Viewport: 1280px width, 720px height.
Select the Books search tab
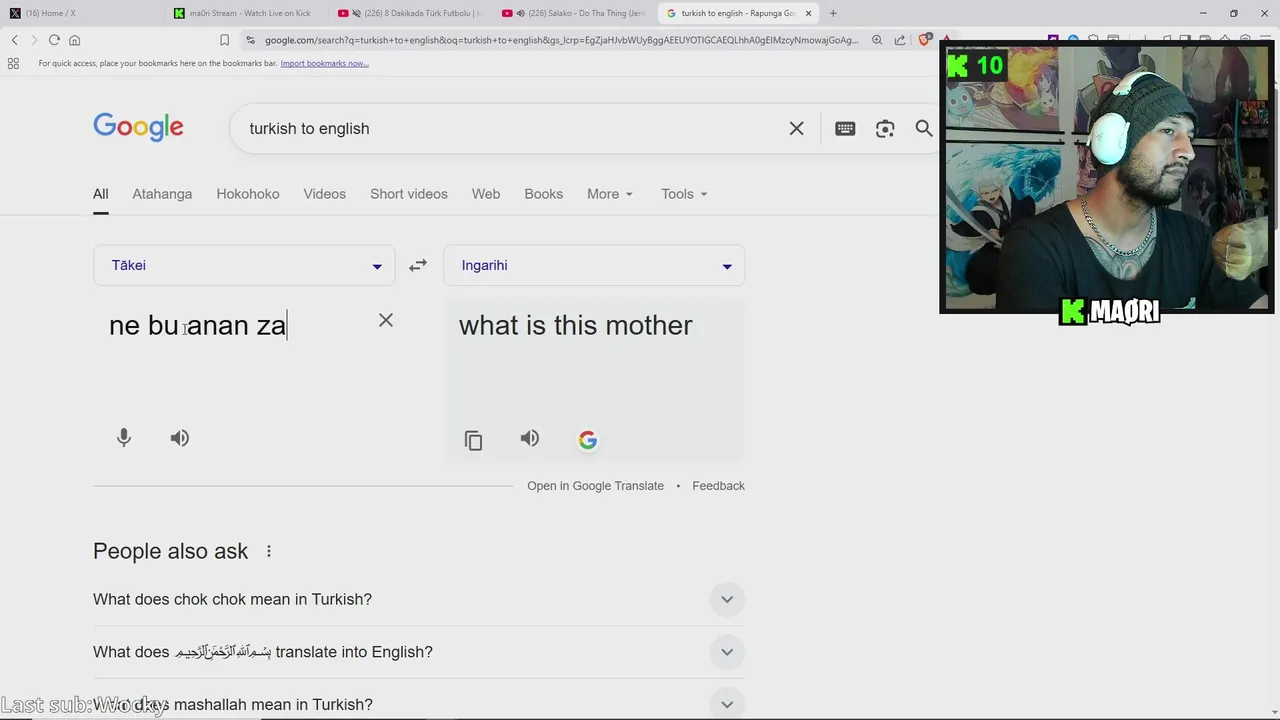click(x=544, y=194)
